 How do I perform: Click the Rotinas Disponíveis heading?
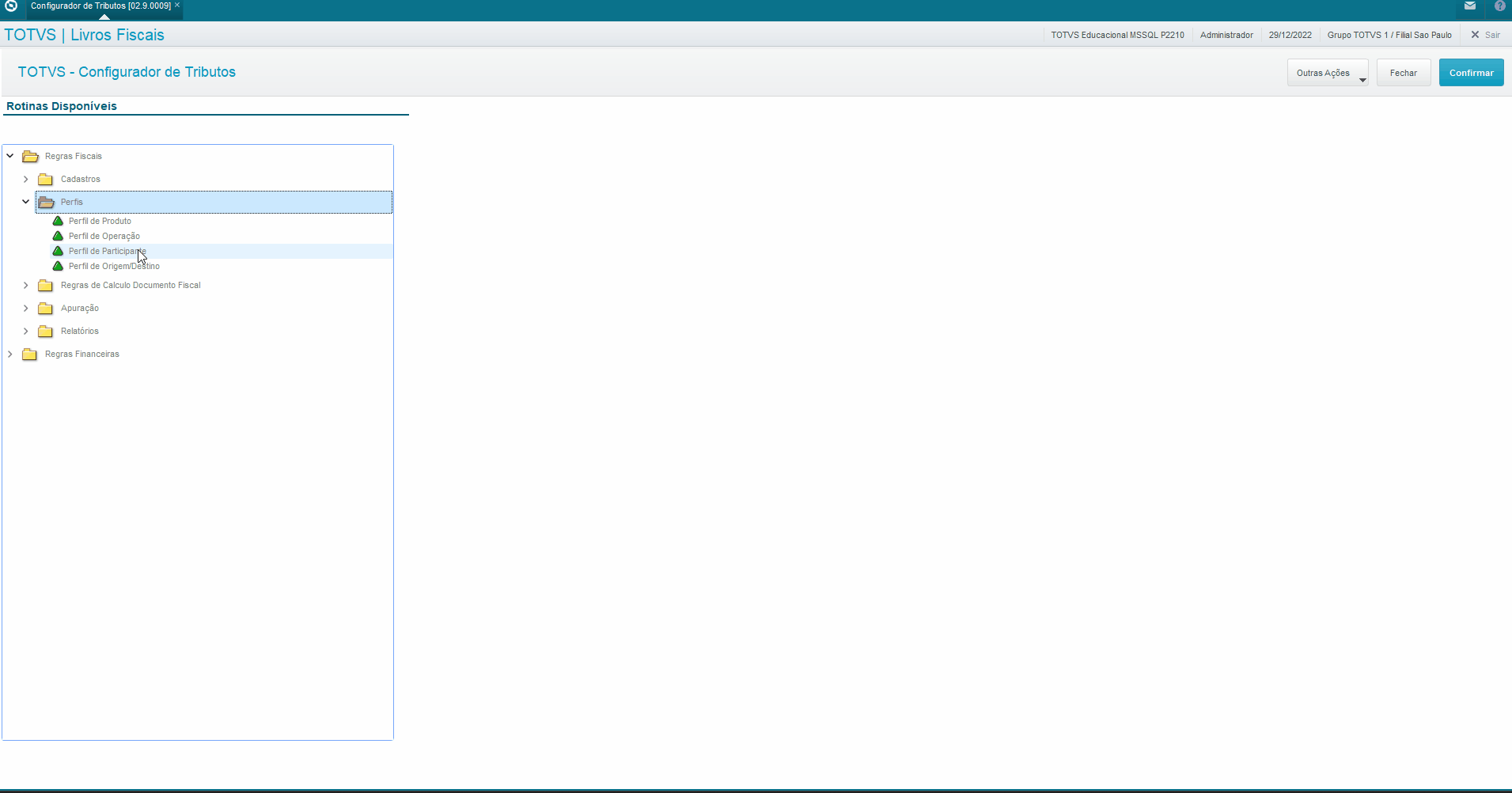point(62,106)
